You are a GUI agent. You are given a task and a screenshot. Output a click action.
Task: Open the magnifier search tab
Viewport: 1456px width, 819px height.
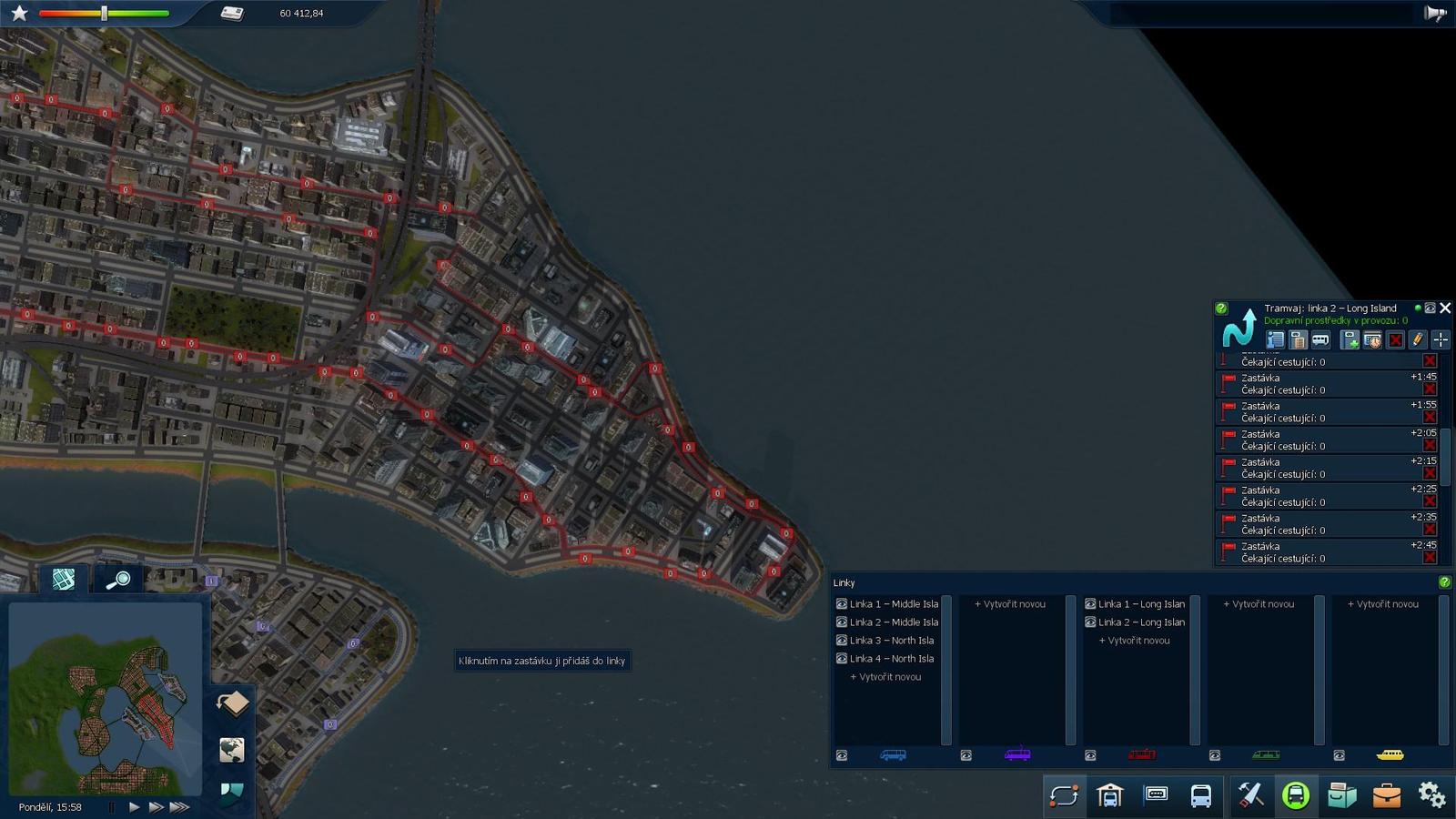coord(117,580)
